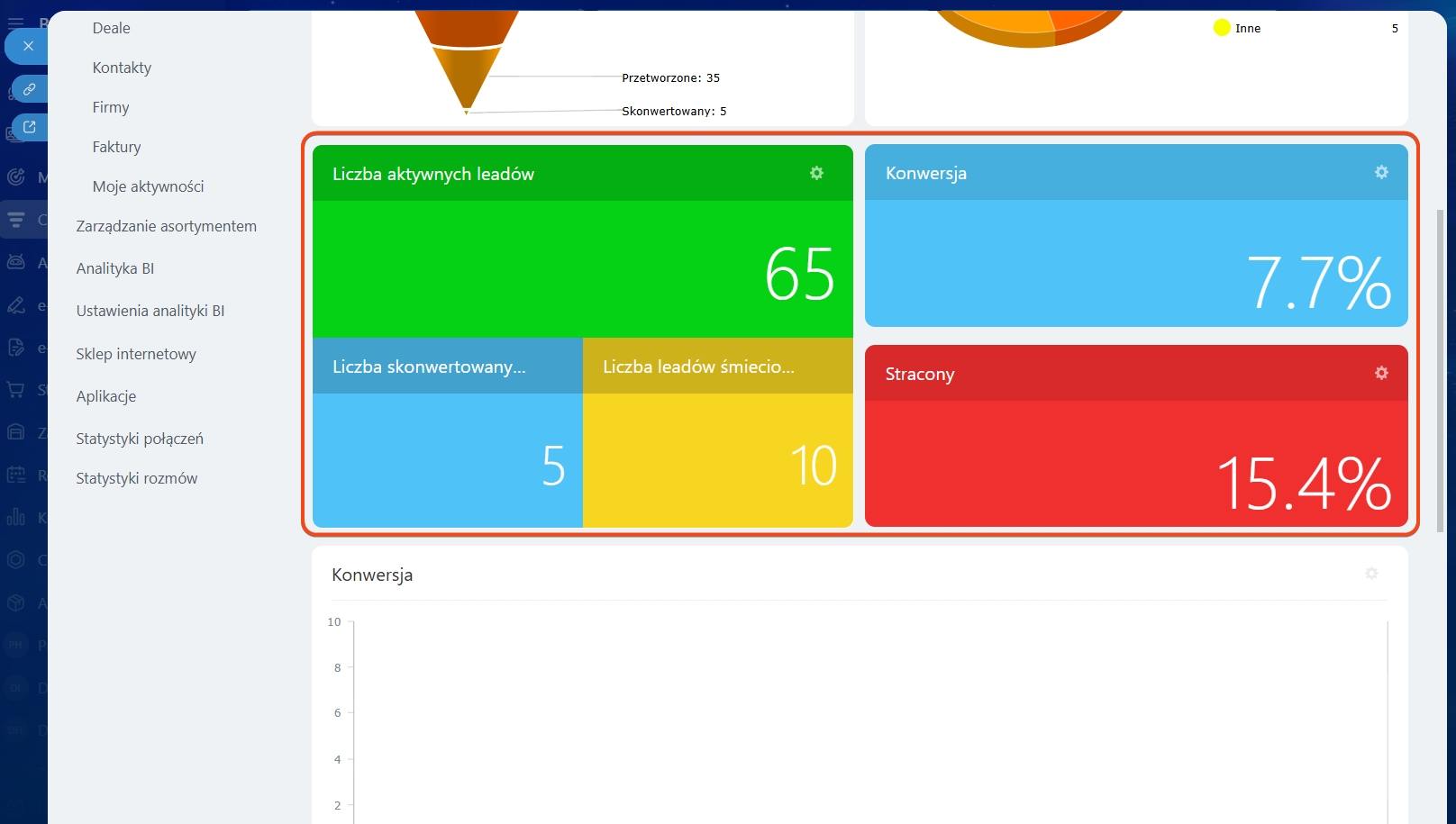Click Sklep internetowy in the menu

[x=136, y=354]
